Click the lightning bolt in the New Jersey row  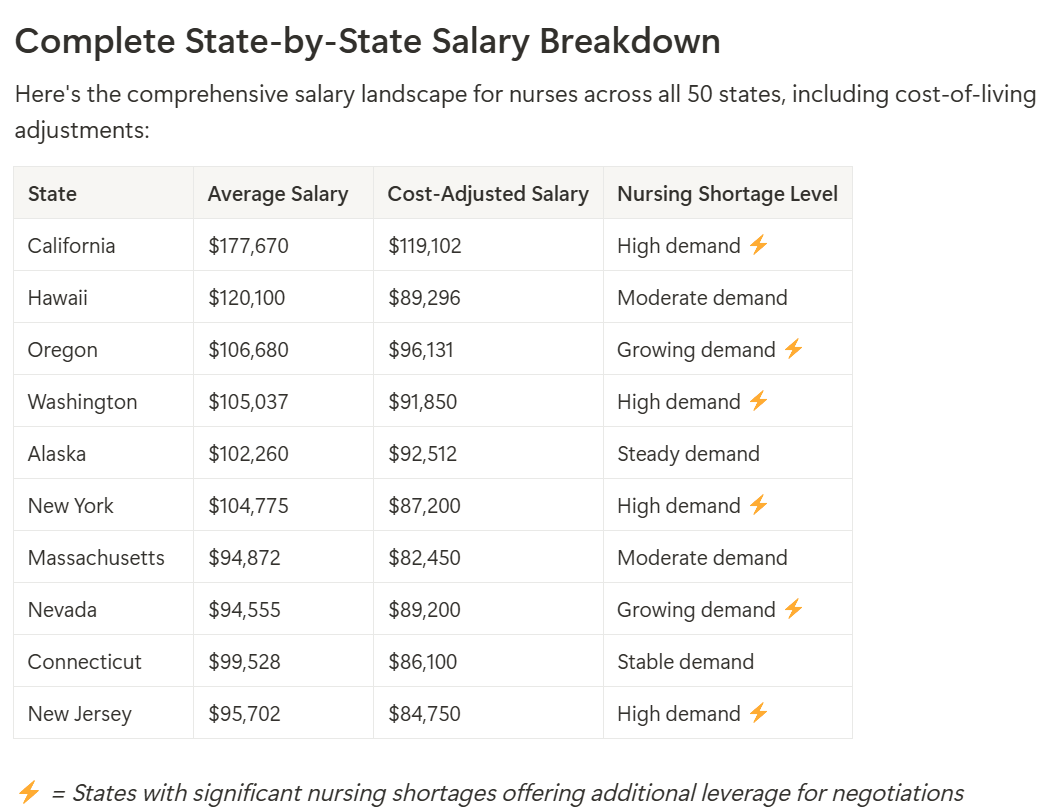758,713
